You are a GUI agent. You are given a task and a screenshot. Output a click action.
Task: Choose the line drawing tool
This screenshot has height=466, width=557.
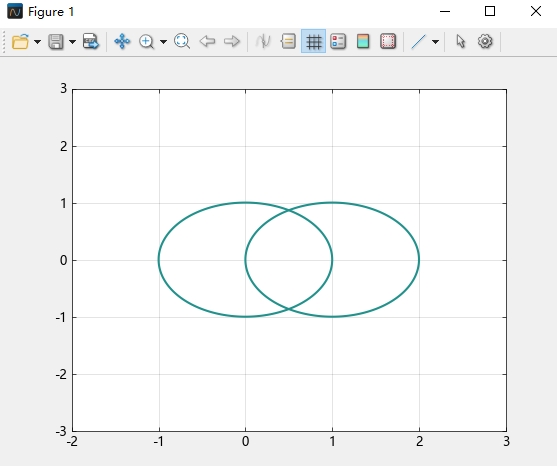click(x=418, y=42)
